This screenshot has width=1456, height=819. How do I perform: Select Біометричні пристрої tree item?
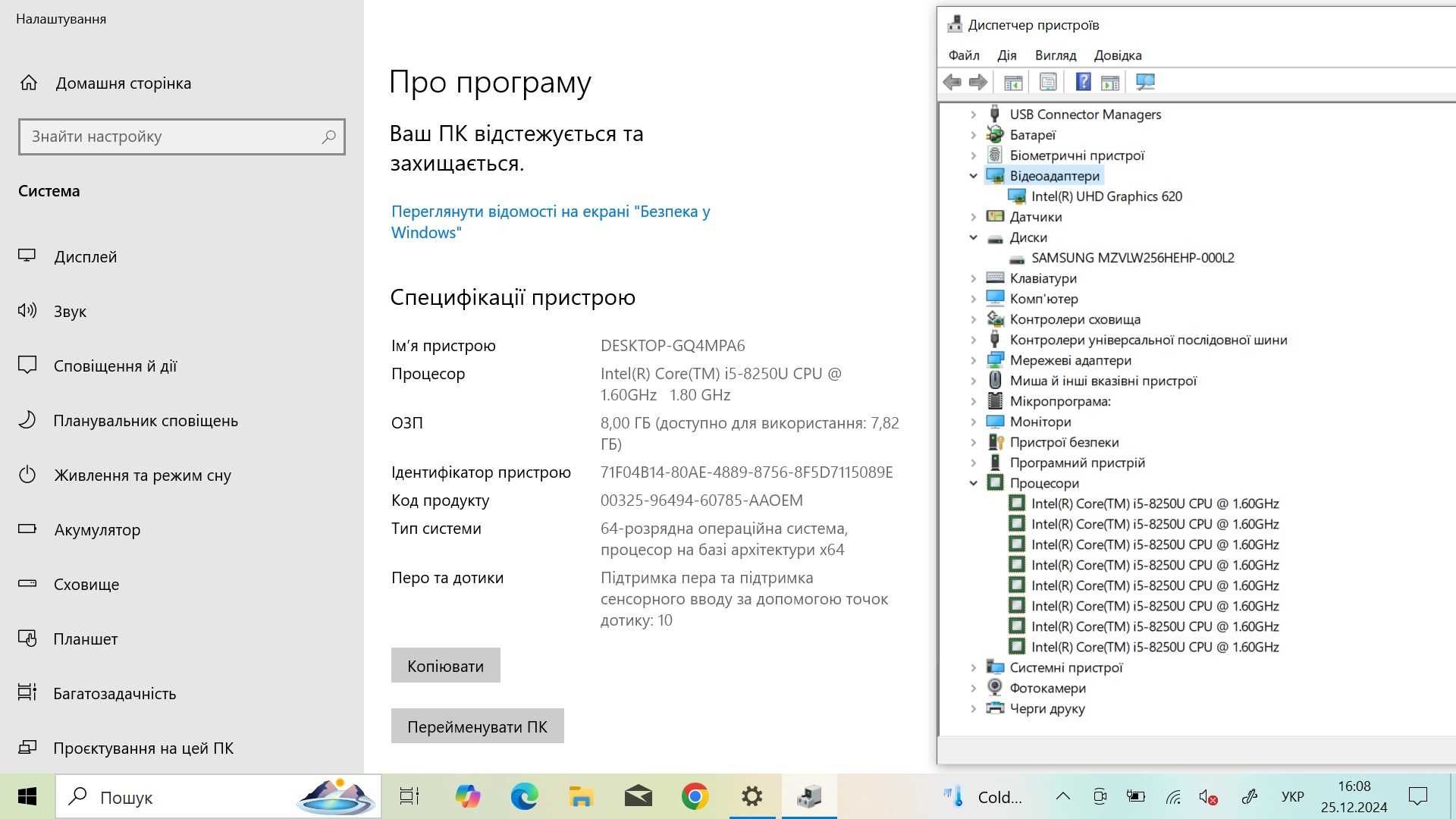point(1077,155)
